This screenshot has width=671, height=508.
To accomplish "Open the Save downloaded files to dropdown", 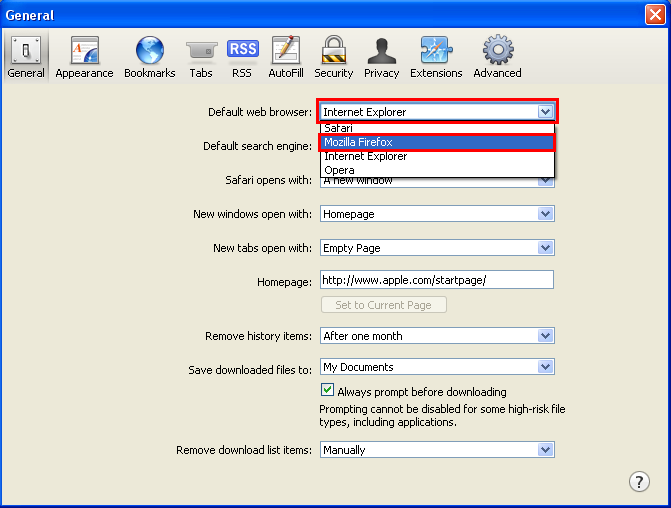I will (437, 367).
